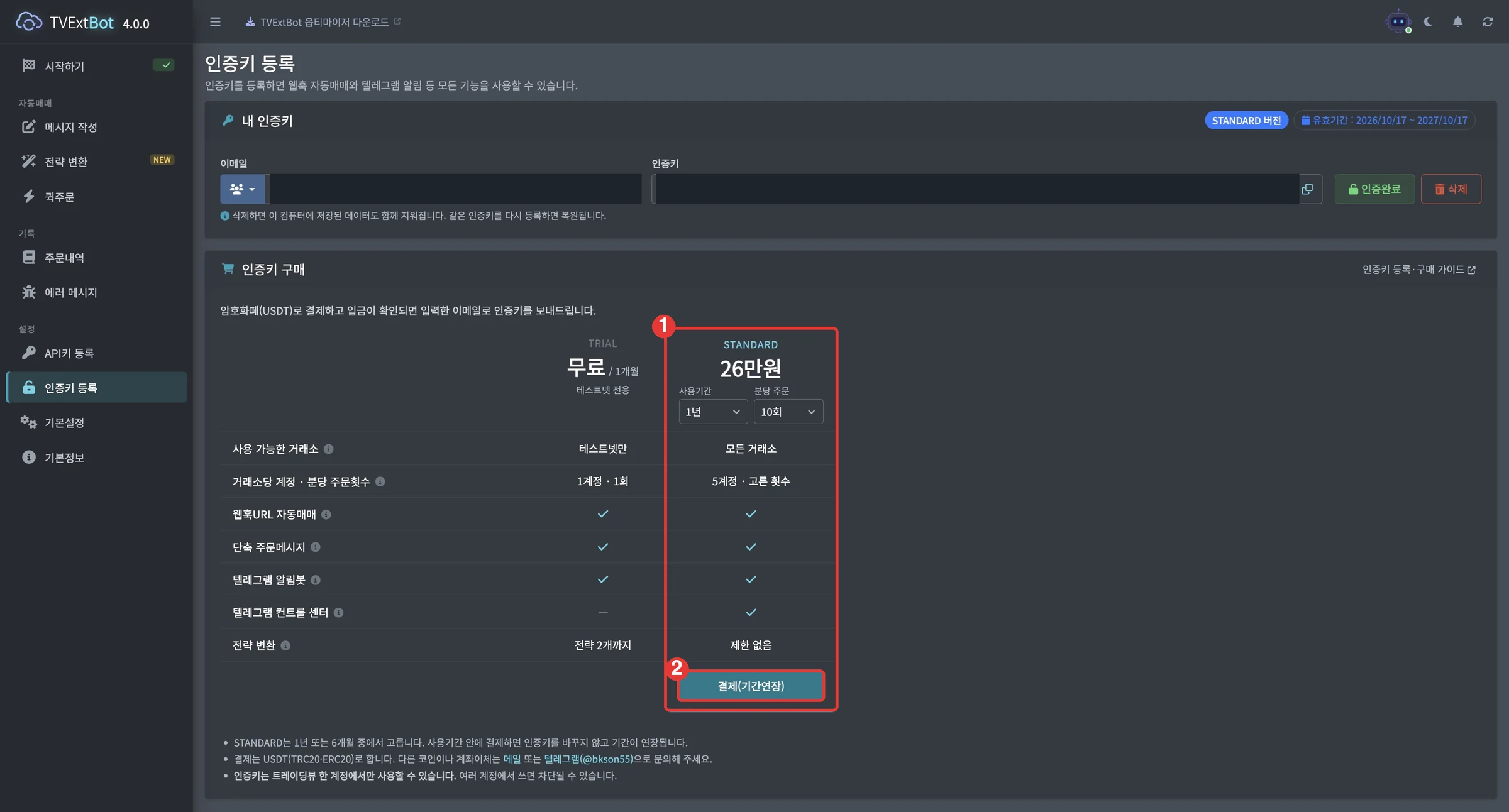The image size is (1509, 812).
Task: Click the robot assistant icon
Action: [x=1398, y=21]
